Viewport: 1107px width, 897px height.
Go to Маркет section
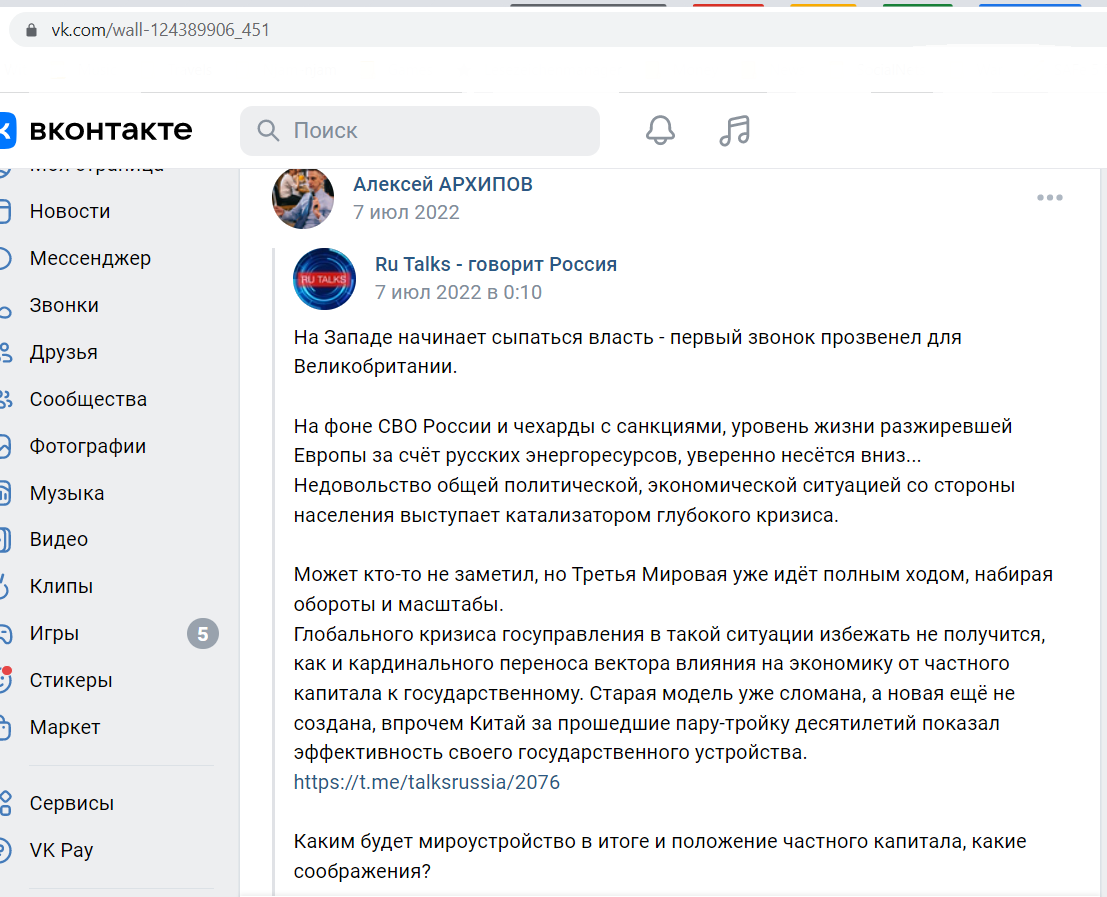coord(65,727)
